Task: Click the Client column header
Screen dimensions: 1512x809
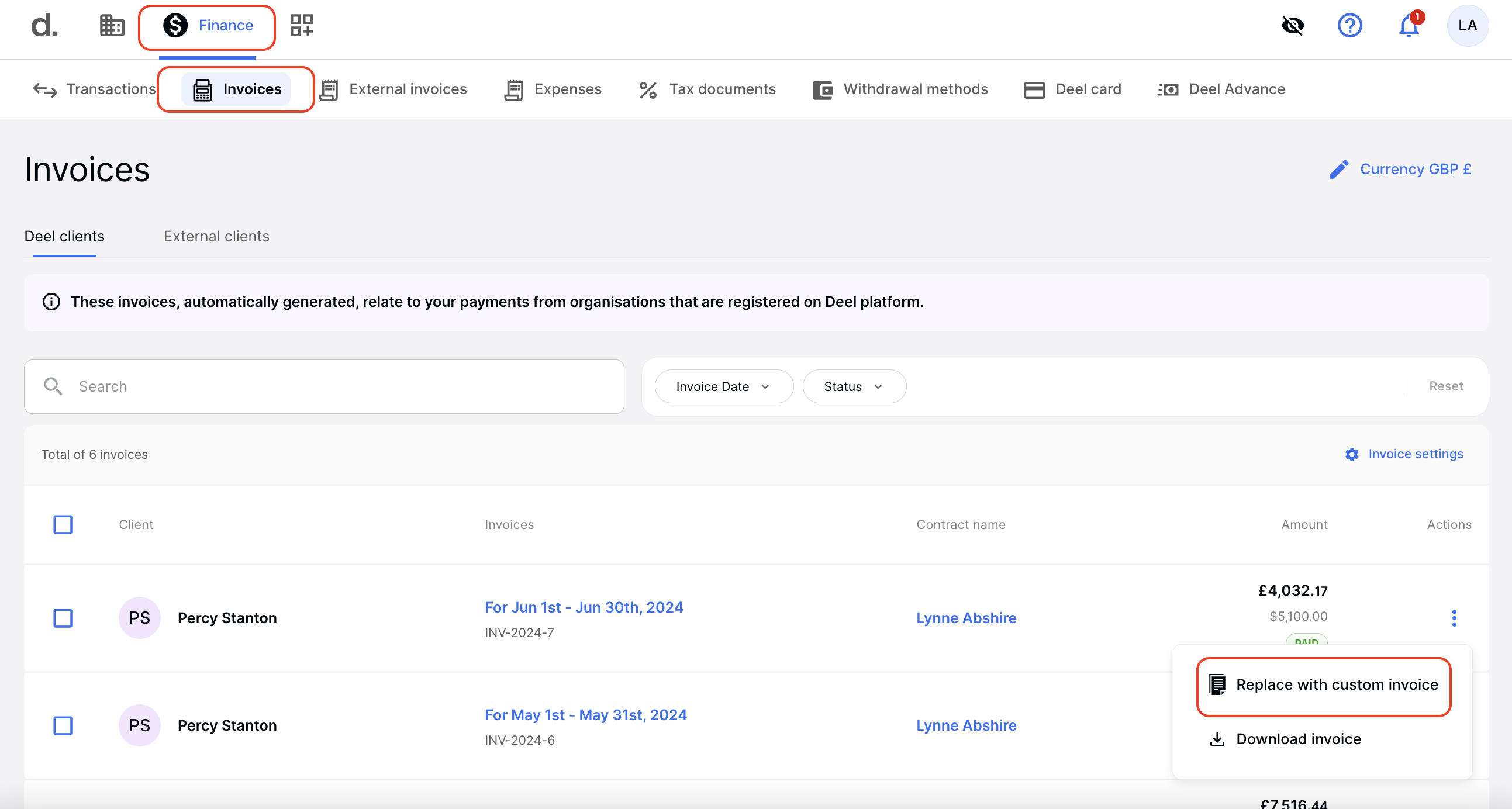Action: [x=136, y=524]
